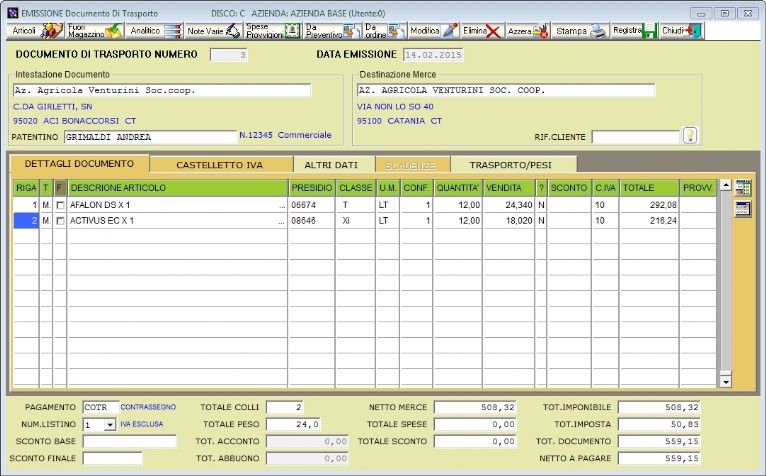
Task: Click the SCONTO FINALE field
Action: pos(112,458)
